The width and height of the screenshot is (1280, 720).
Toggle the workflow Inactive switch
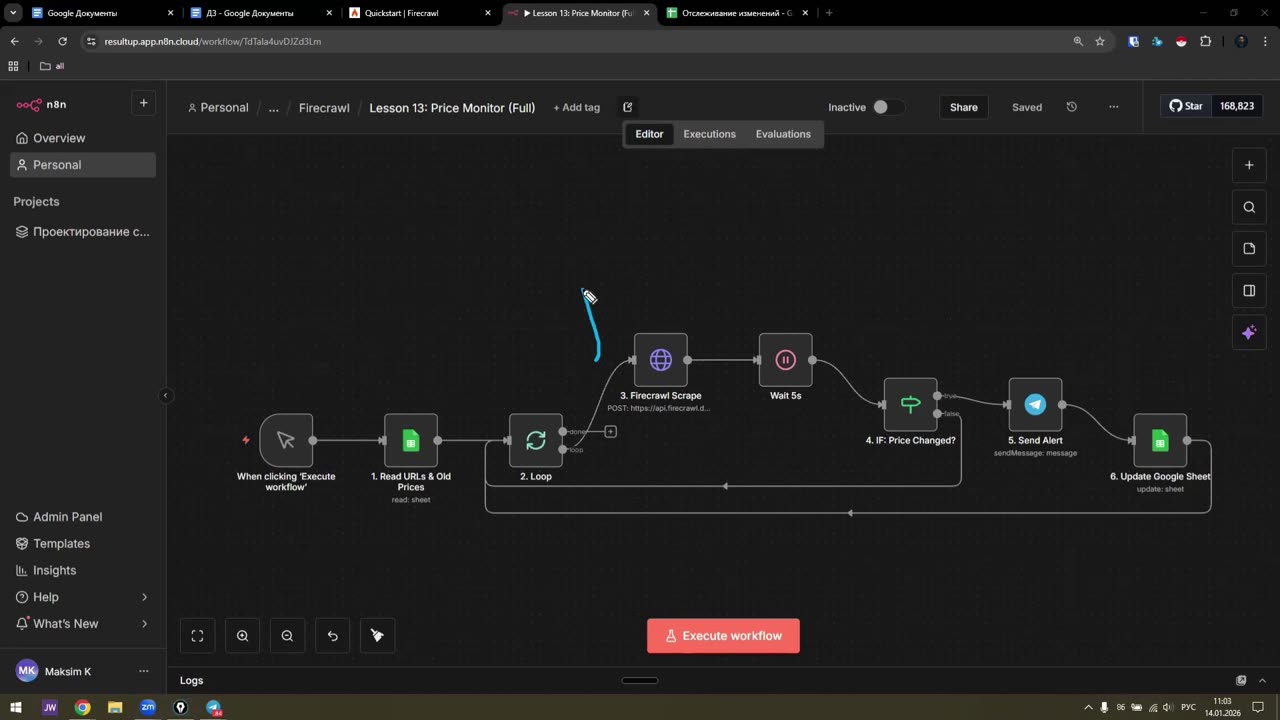click(888, 107)
